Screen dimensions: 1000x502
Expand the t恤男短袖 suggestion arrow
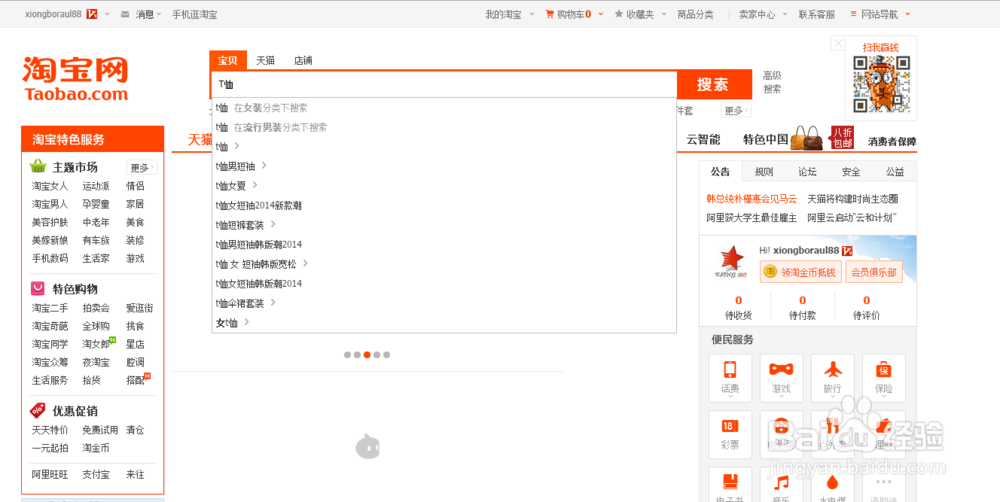(x=263, y=166)
